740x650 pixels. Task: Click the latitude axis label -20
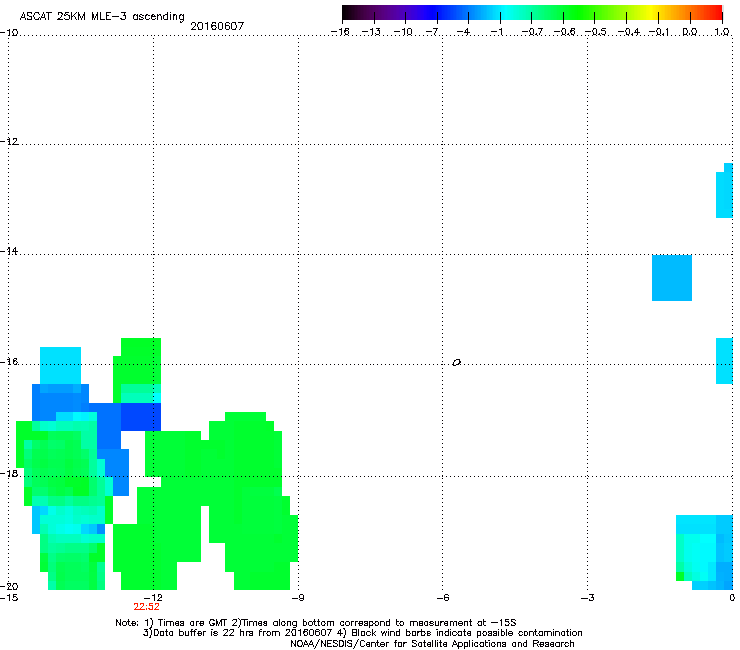(9, 586)
